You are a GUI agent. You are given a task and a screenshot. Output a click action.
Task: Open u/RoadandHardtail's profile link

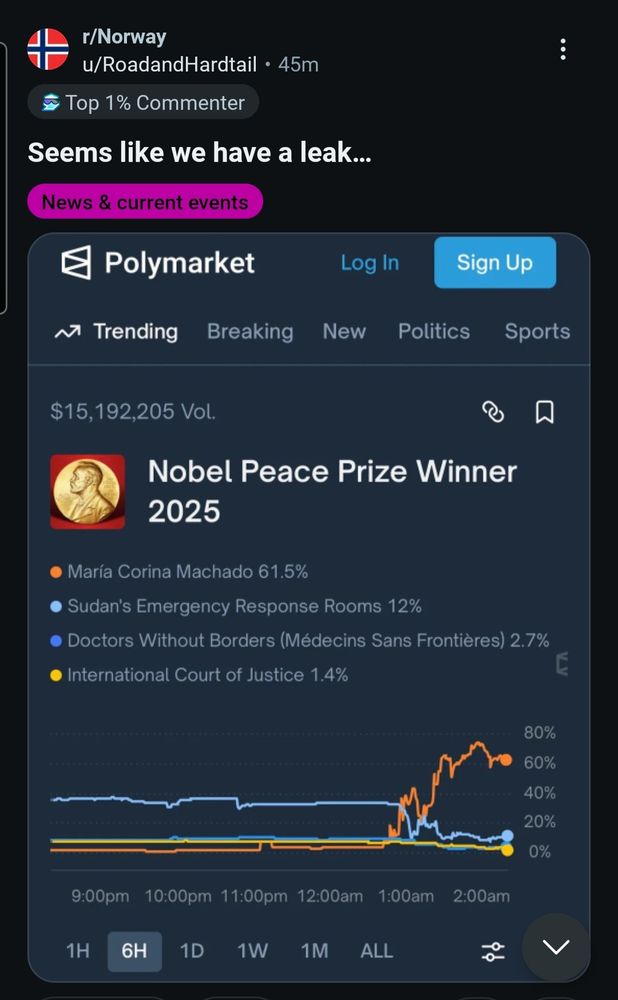point(170,64)
